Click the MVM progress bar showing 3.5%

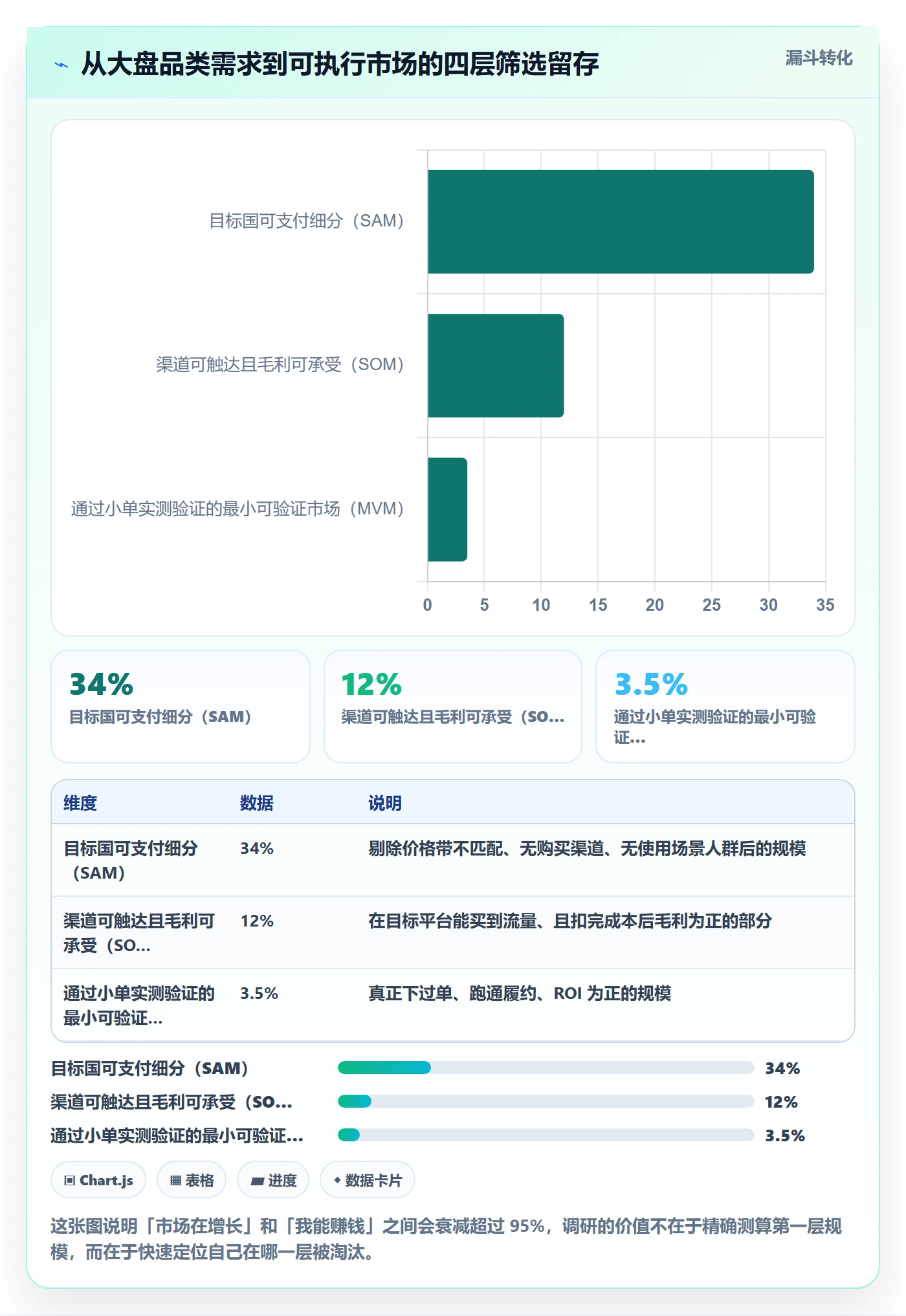coord(546,1135)
